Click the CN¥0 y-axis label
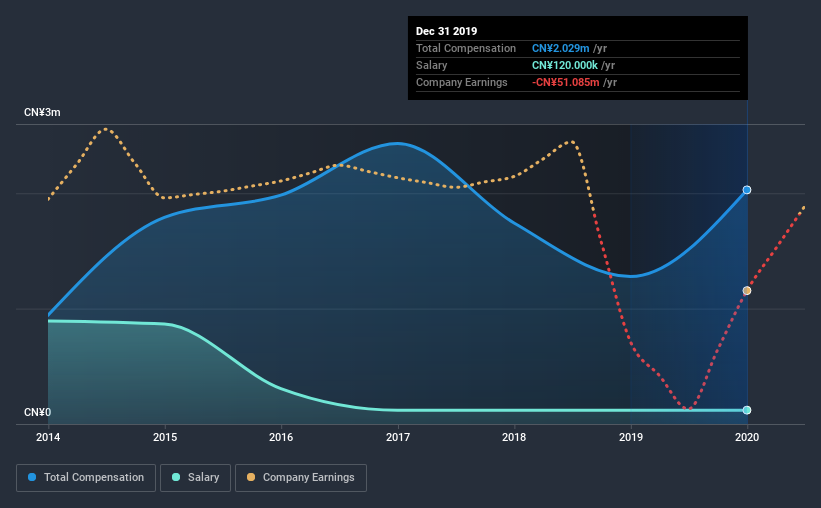This screenshot has height=508, width=821. point(38,413)
